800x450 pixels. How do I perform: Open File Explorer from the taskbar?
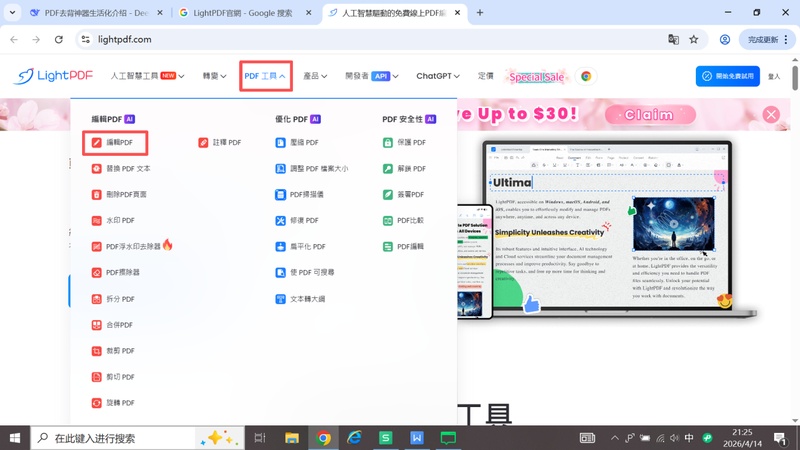(x=292, y=438)
